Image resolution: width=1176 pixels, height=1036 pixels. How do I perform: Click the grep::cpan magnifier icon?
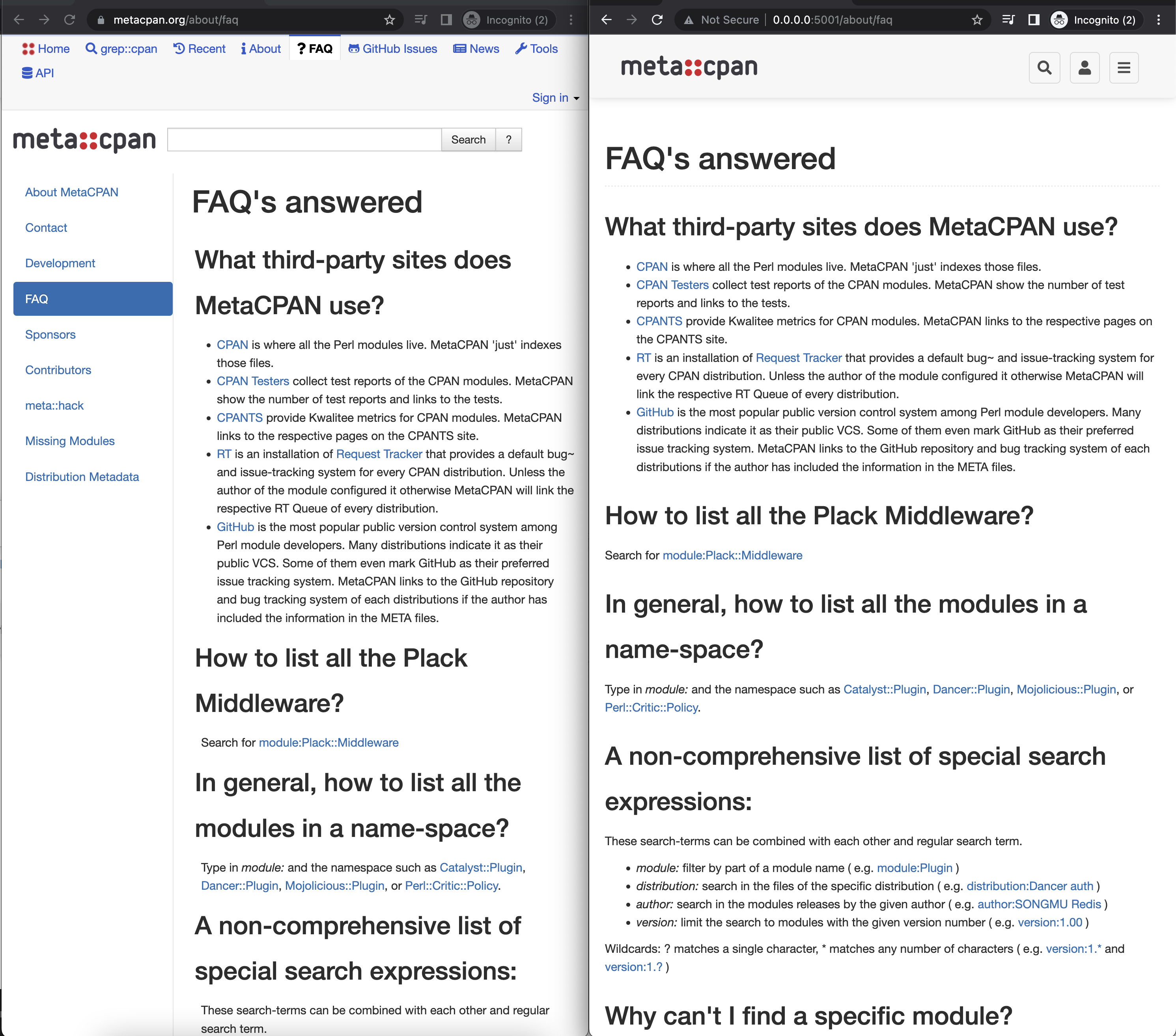click(x=92, y=49)
